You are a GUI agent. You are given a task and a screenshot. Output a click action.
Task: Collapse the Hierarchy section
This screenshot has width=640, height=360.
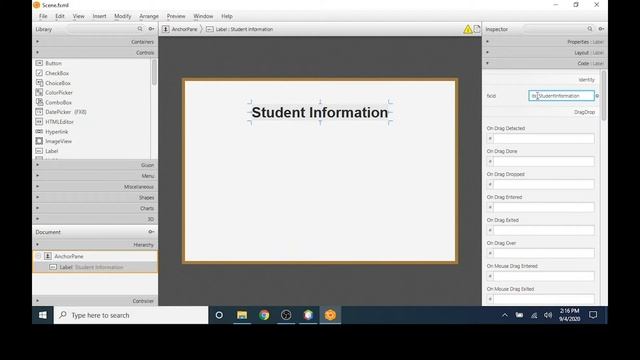95,244
